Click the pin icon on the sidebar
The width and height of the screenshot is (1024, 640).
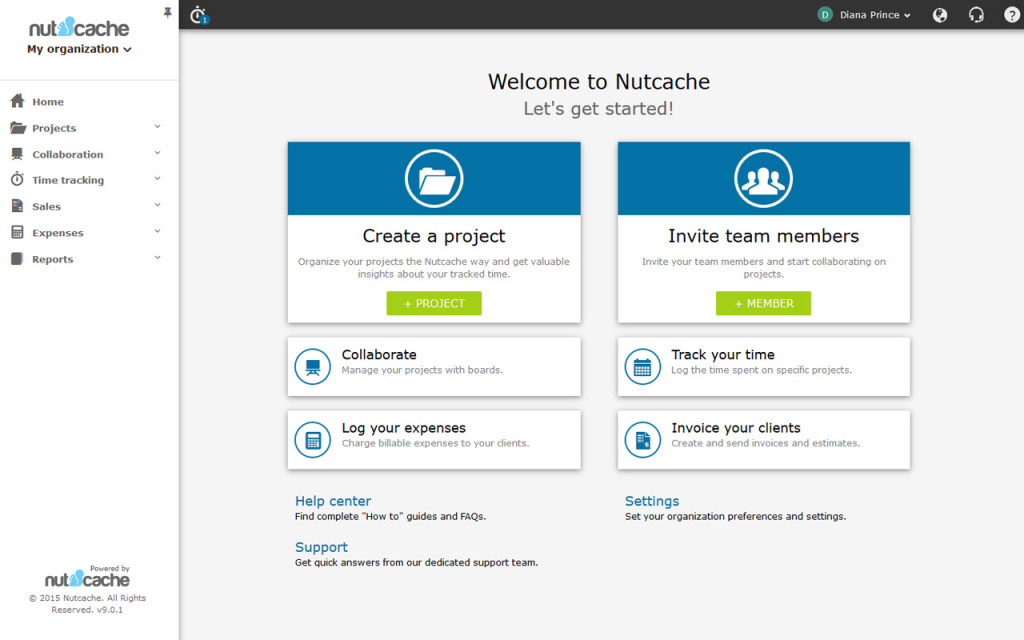tap(167, 12)
